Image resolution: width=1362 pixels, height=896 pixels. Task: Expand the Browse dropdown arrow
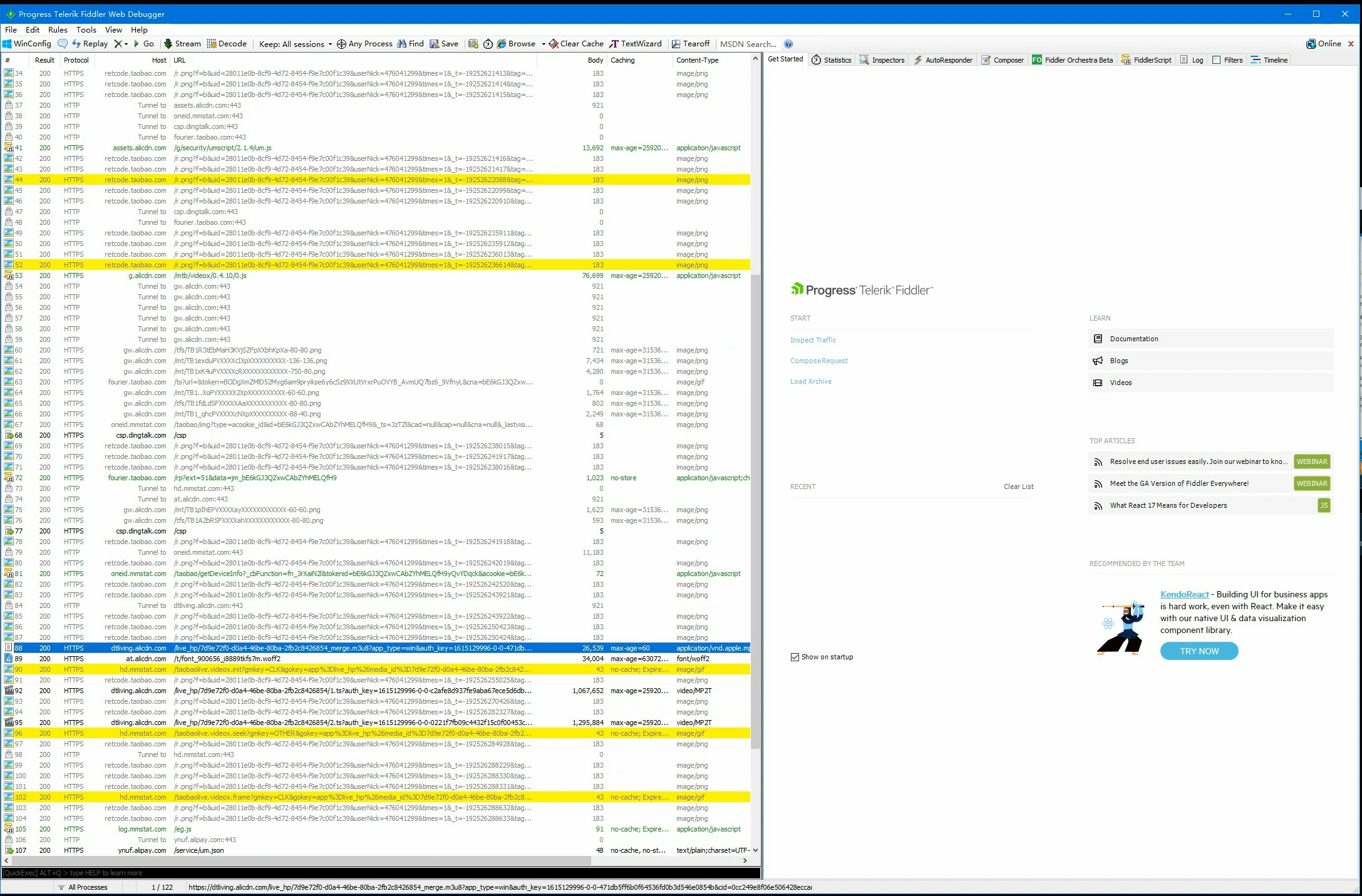(543, 44)
